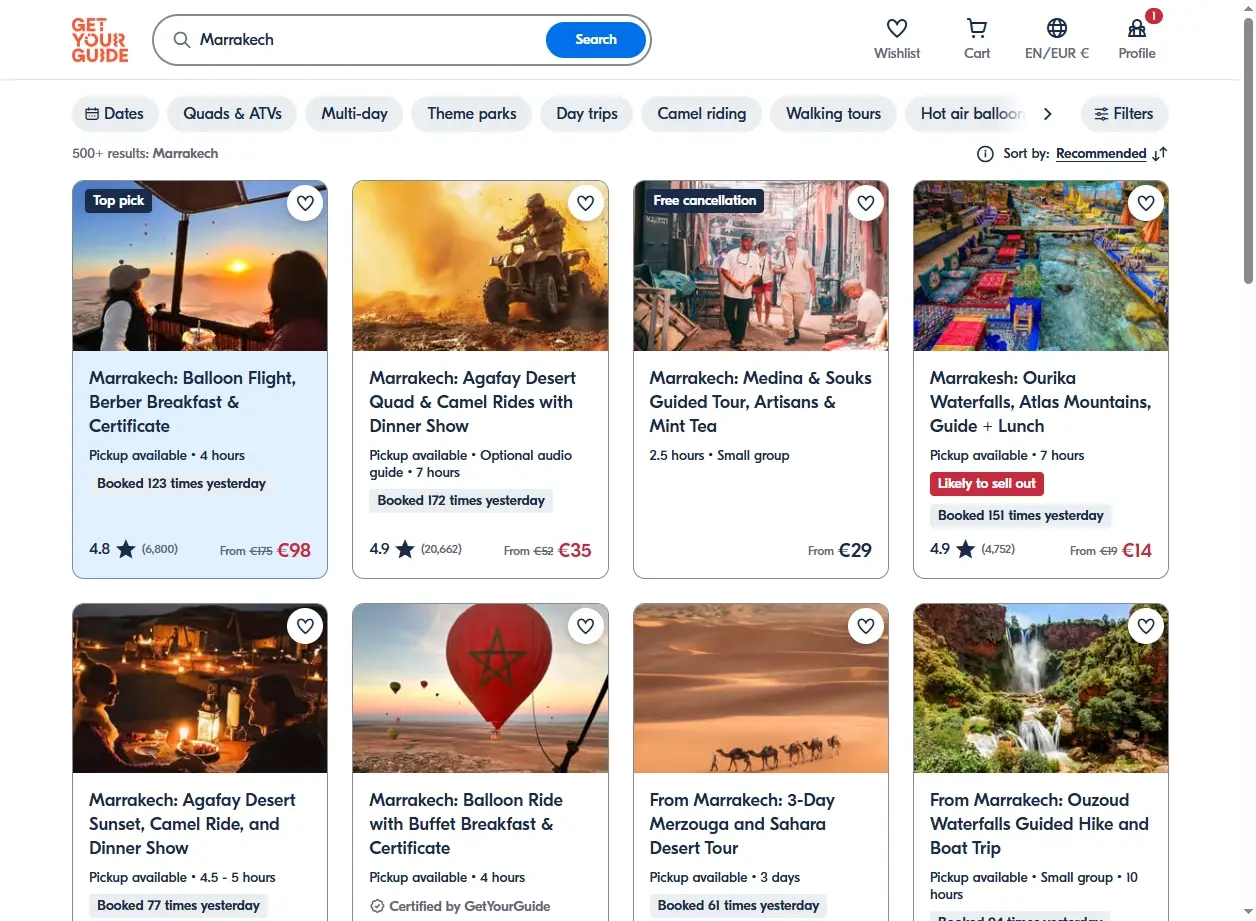Click the €98 price on Balloon Flight

tap(294, 549)
